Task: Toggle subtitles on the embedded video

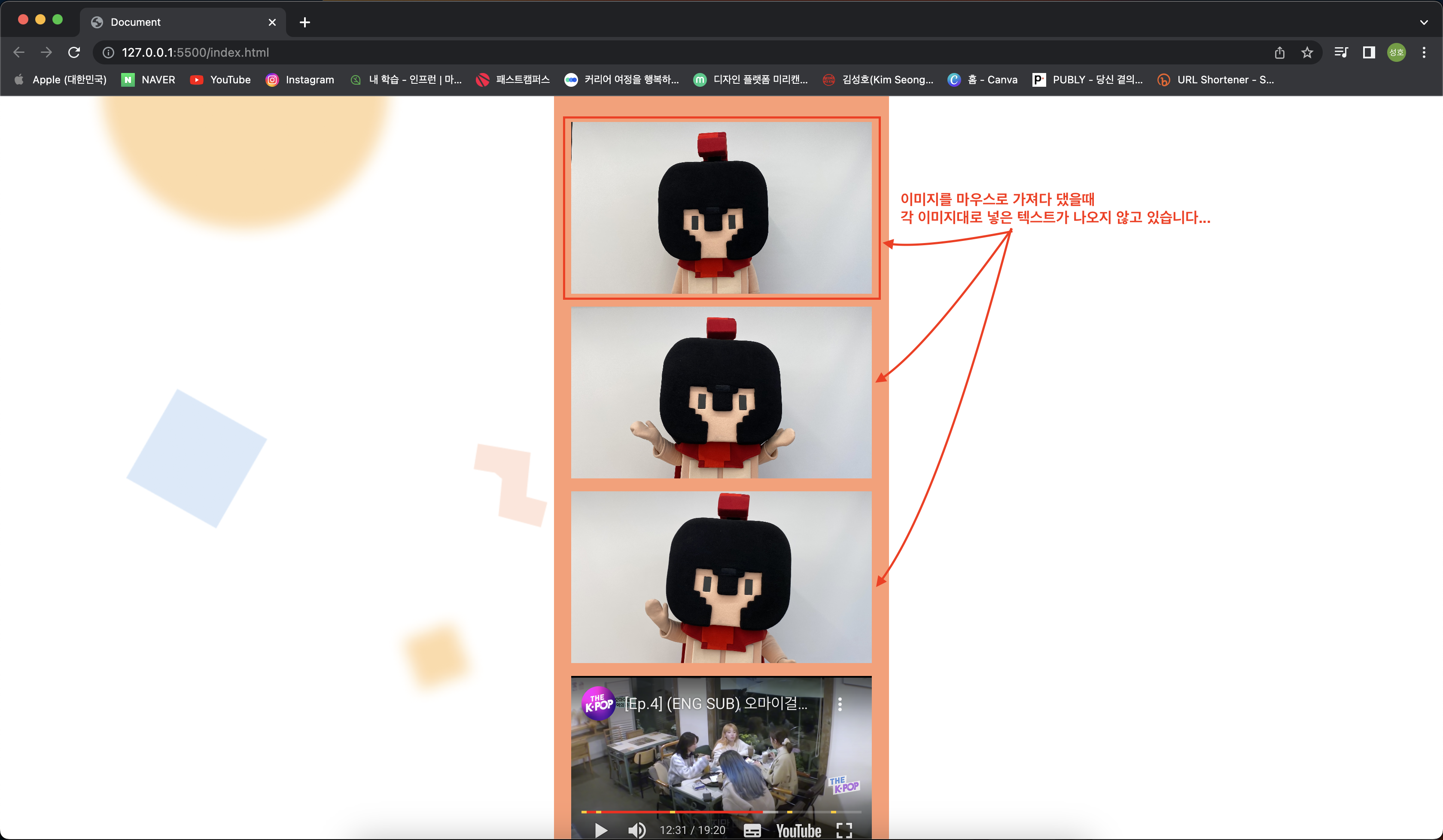Action: [x=752, y=830]
